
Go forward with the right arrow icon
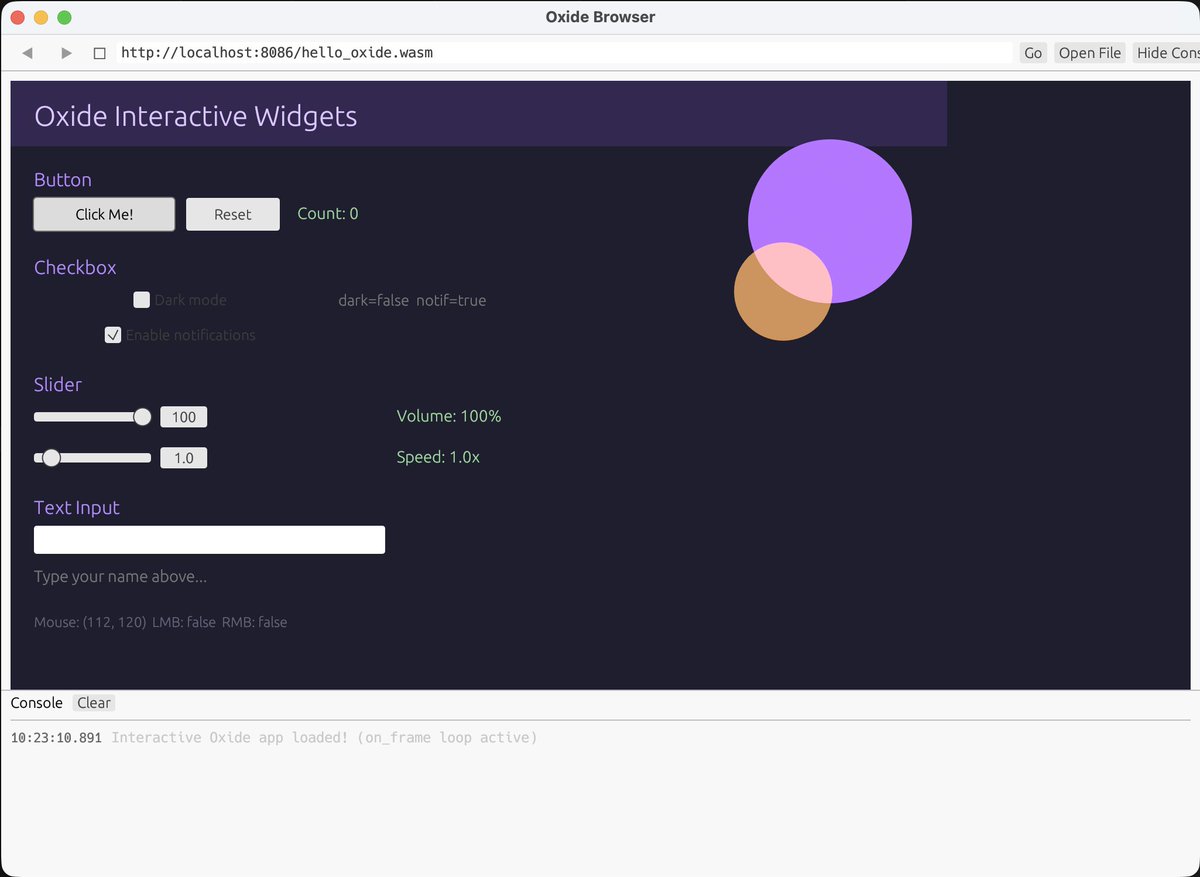pyautogui.click(x=66, y=53)
